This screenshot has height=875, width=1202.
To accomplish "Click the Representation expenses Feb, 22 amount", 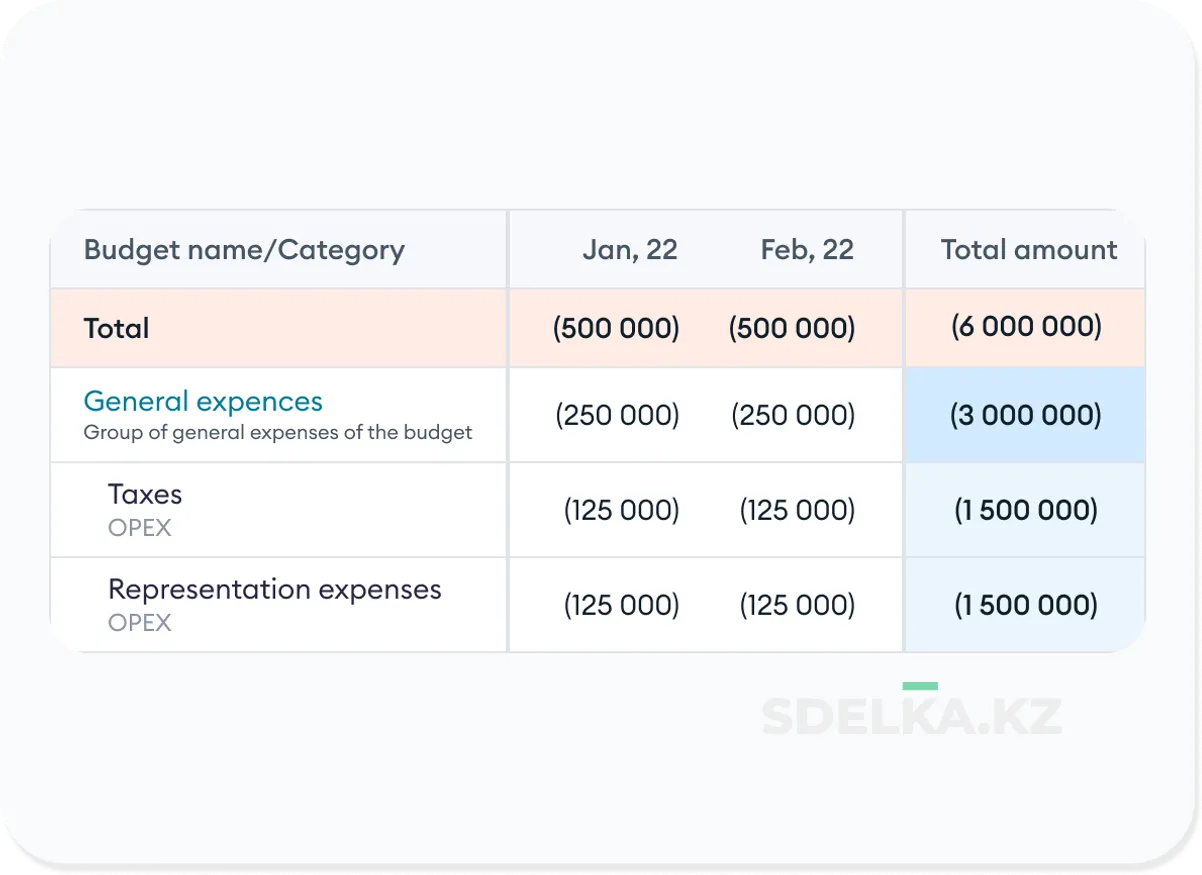I will pos(797,605).
